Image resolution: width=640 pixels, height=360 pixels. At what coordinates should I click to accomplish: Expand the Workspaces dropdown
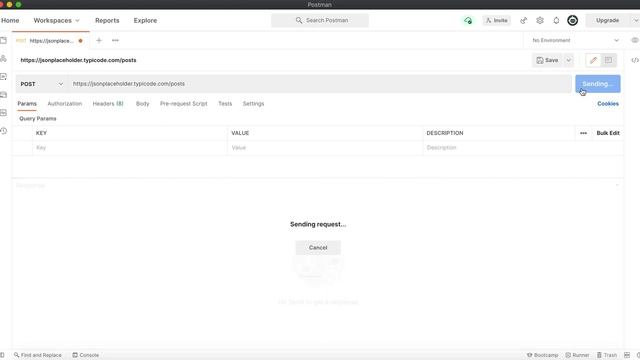[56, 20]
